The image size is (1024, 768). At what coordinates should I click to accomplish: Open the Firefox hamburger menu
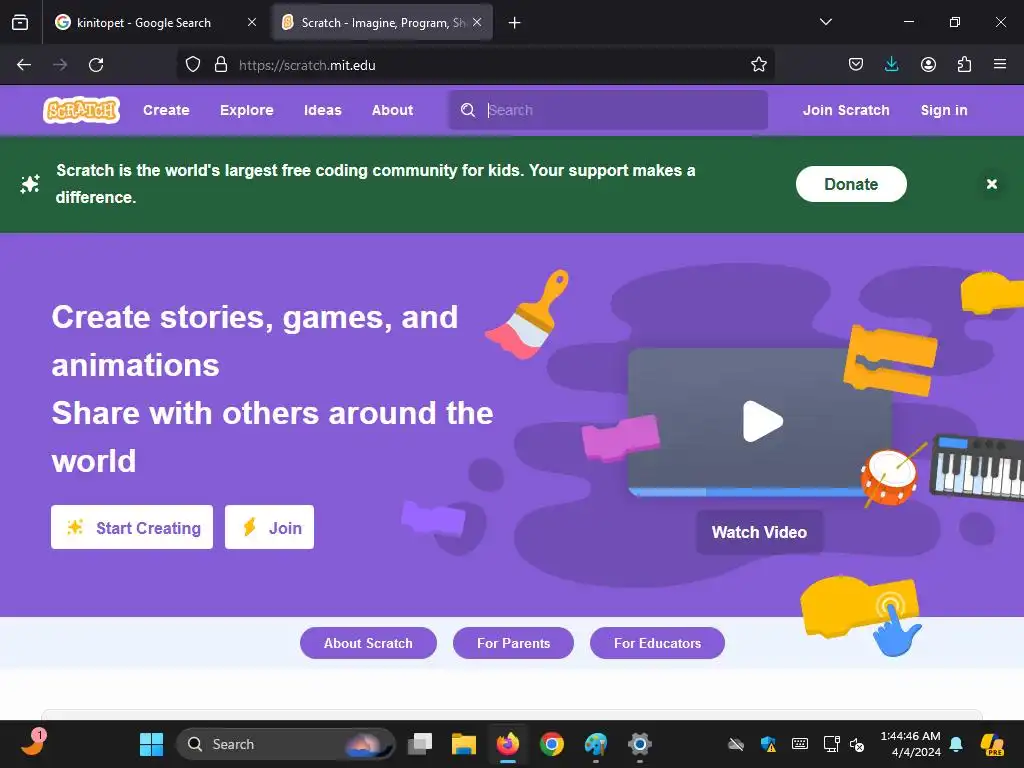point(999,65)
